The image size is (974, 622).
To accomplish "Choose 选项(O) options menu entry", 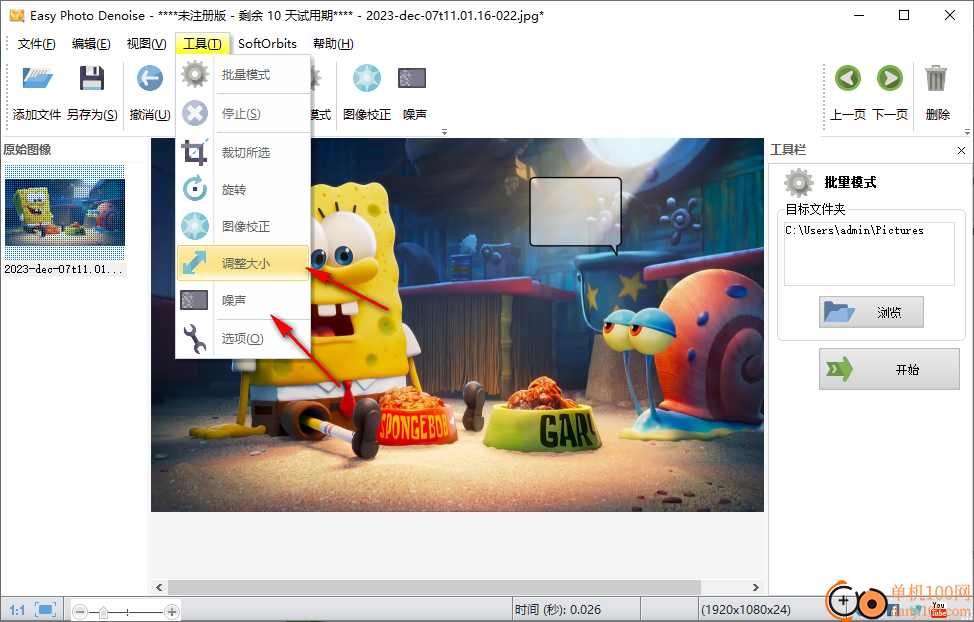I will pyautogui.click(x=244, y=339).
